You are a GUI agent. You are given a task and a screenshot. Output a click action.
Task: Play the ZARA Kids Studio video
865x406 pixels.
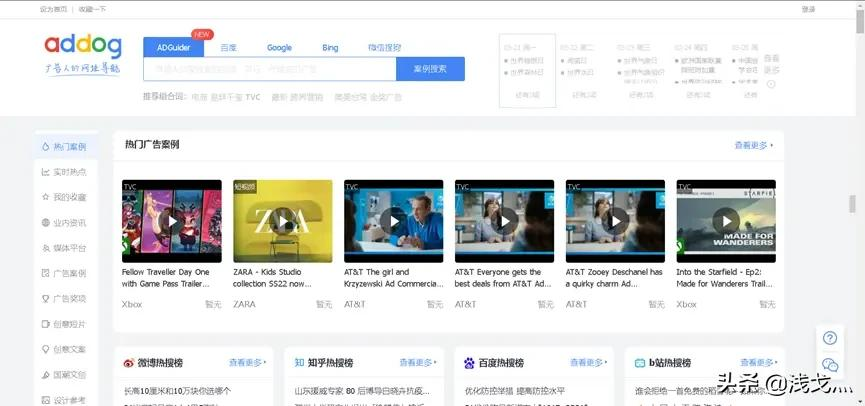[282, 221]
